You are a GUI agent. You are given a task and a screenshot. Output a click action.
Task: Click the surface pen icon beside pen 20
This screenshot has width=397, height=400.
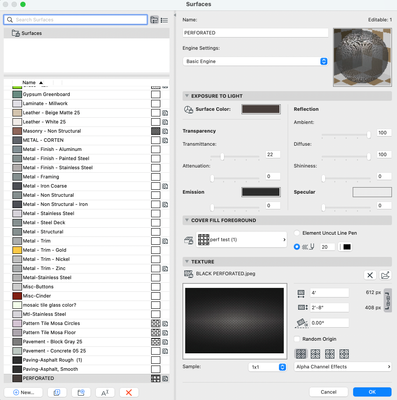point(308,247)
